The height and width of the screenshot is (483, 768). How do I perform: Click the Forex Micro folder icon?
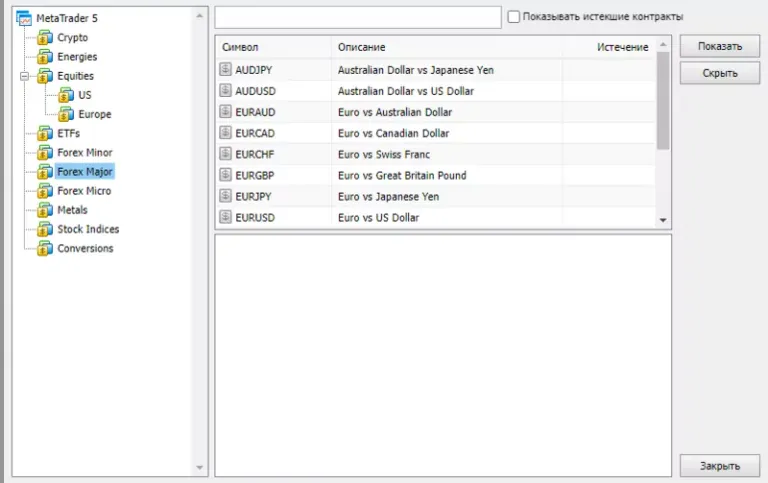[x=45, y=191]
